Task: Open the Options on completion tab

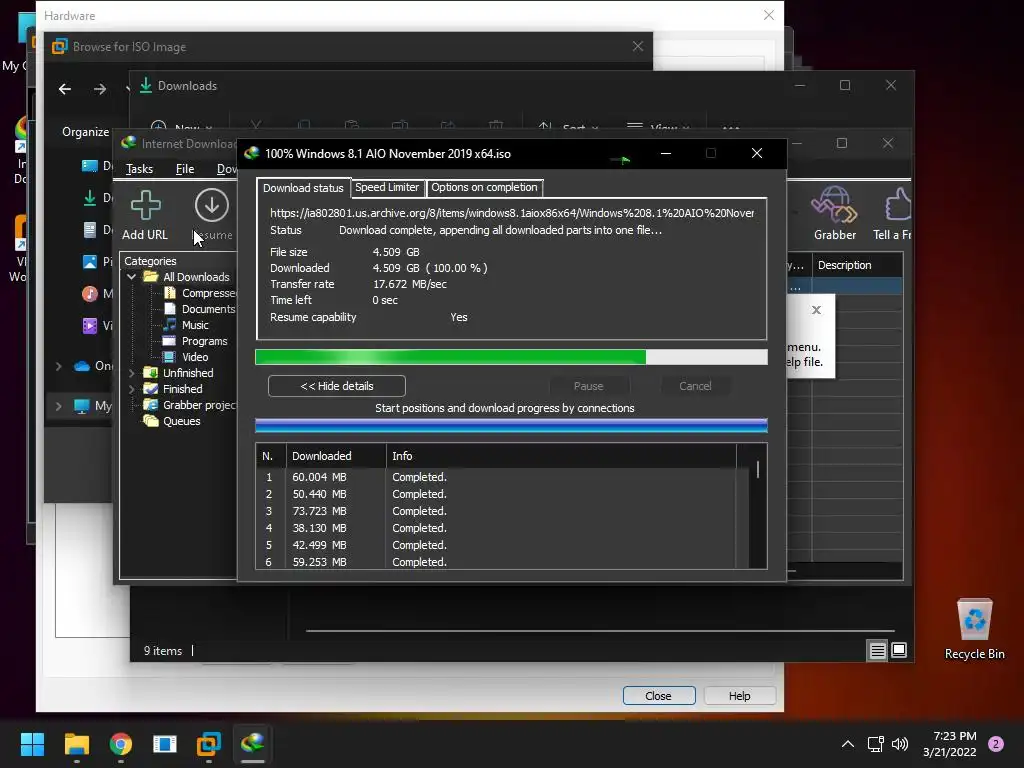Action: (x=484, y=187)
